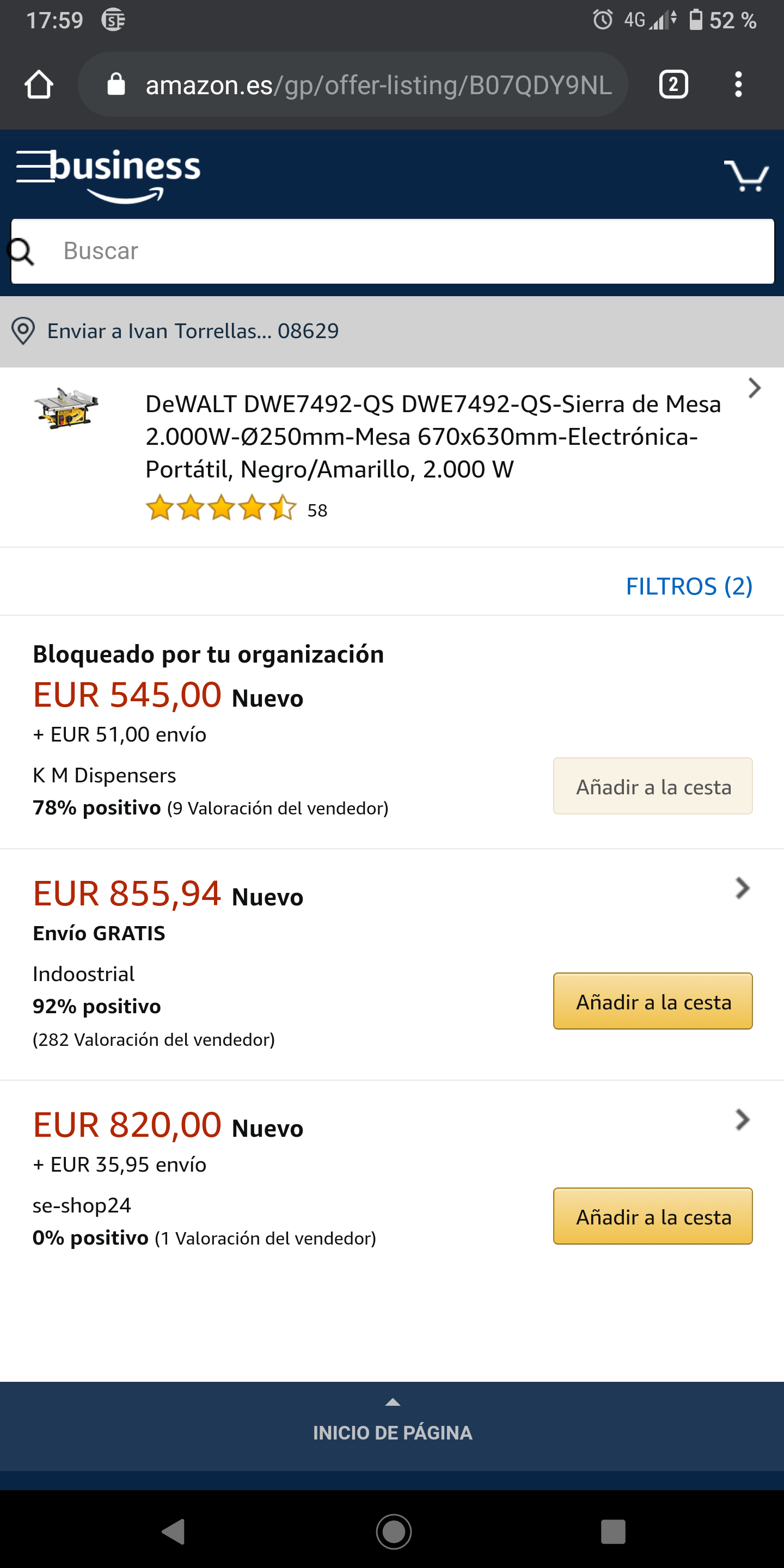Expand DeWALT product details chevron
Screen dimensions: 784x1568
point(754,388)
